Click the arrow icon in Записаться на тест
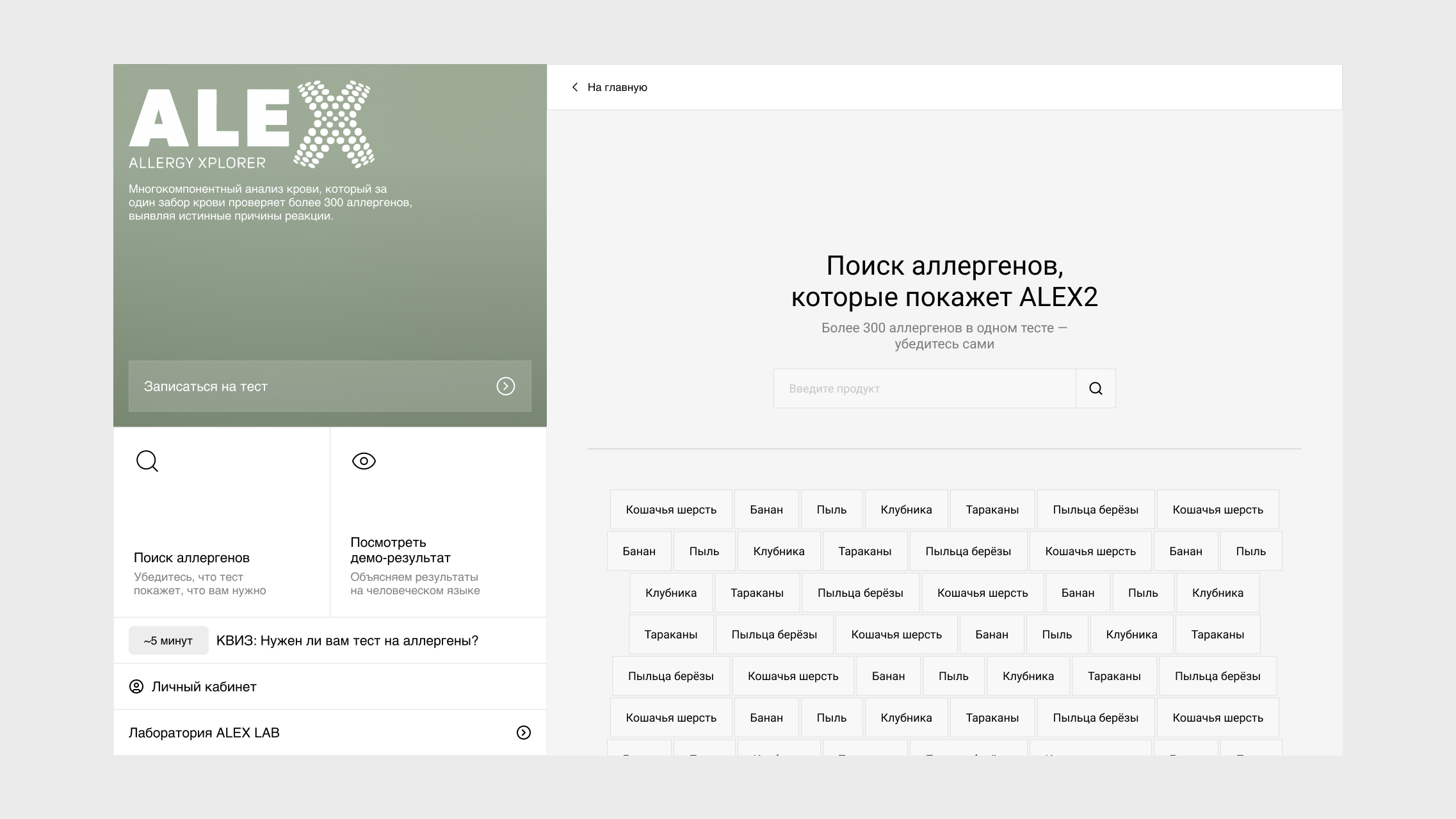The width and height of the screenshot is (1456, 819). coord(506,386)
